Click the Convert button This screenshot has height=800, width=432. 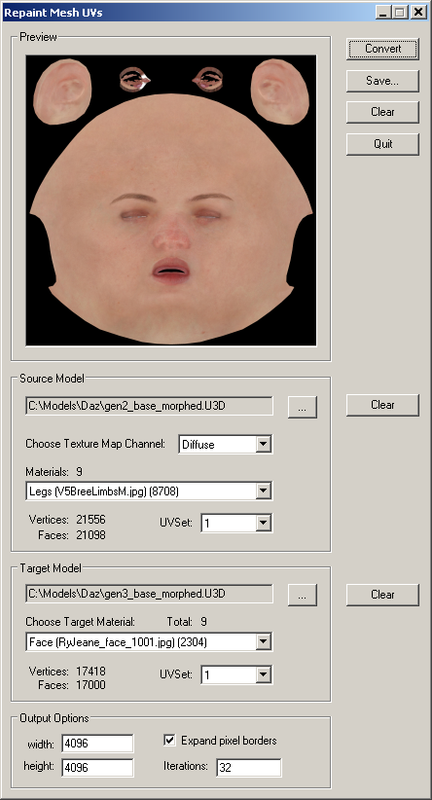click(x=383, y=49)
